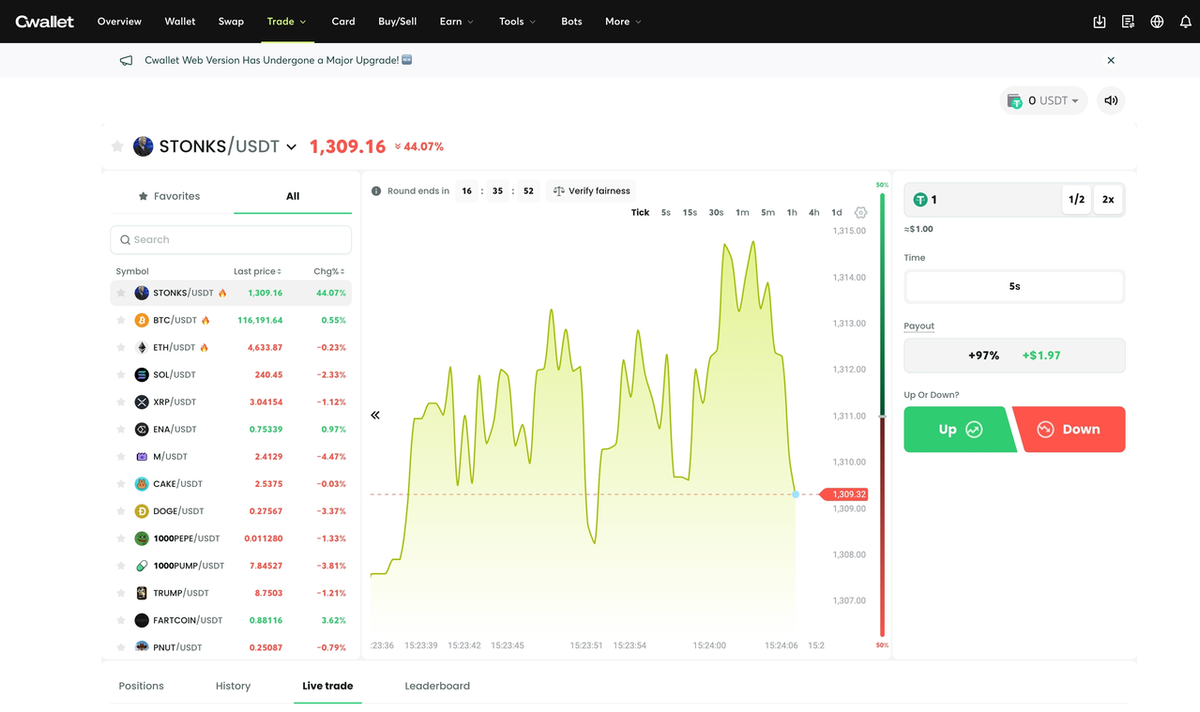The width and height of the screenshot is (1200, 712).
Task: Expand the More menu
Action: point(623,21)
